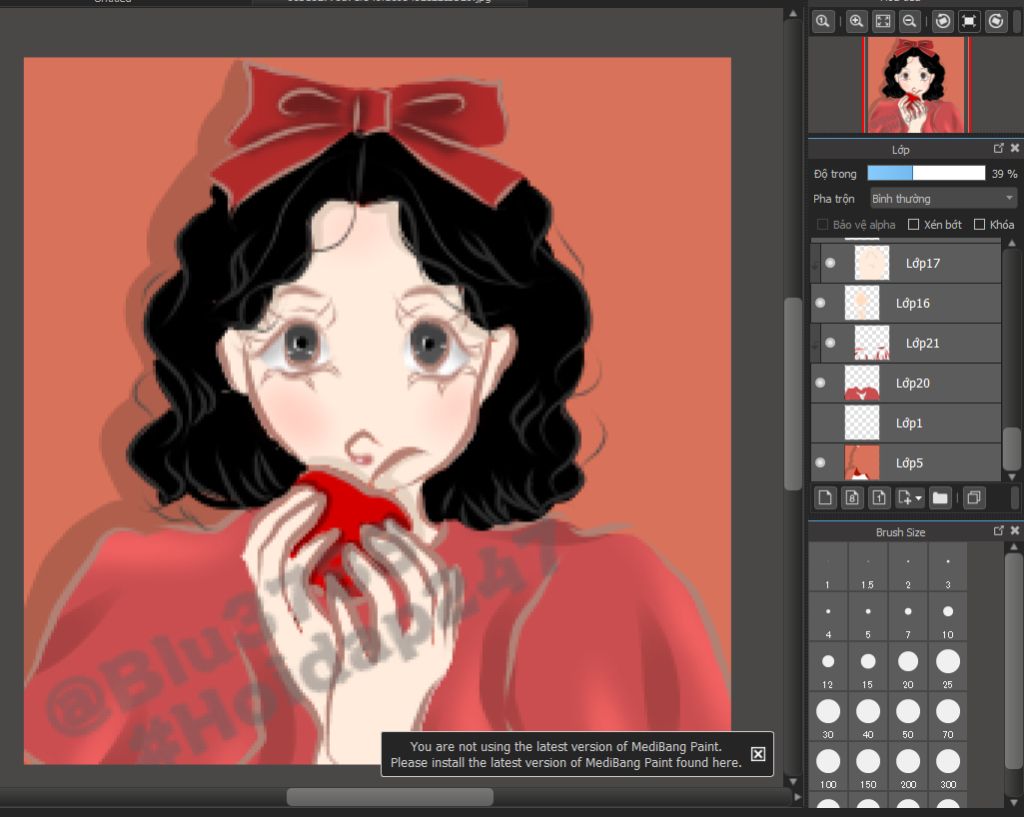This screenshot has height=817, width=1024.
Task: Undock the Brush Size panel
Action: click(x=999, y=531)
